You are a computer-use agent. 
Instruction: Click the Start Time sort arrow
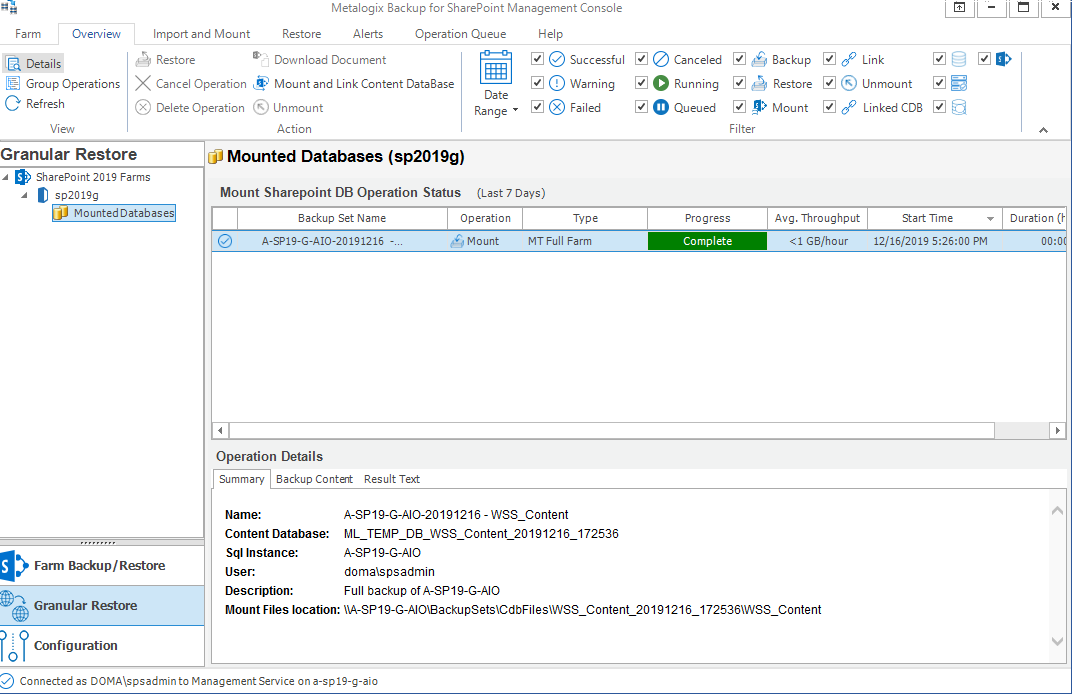point(990,219)
